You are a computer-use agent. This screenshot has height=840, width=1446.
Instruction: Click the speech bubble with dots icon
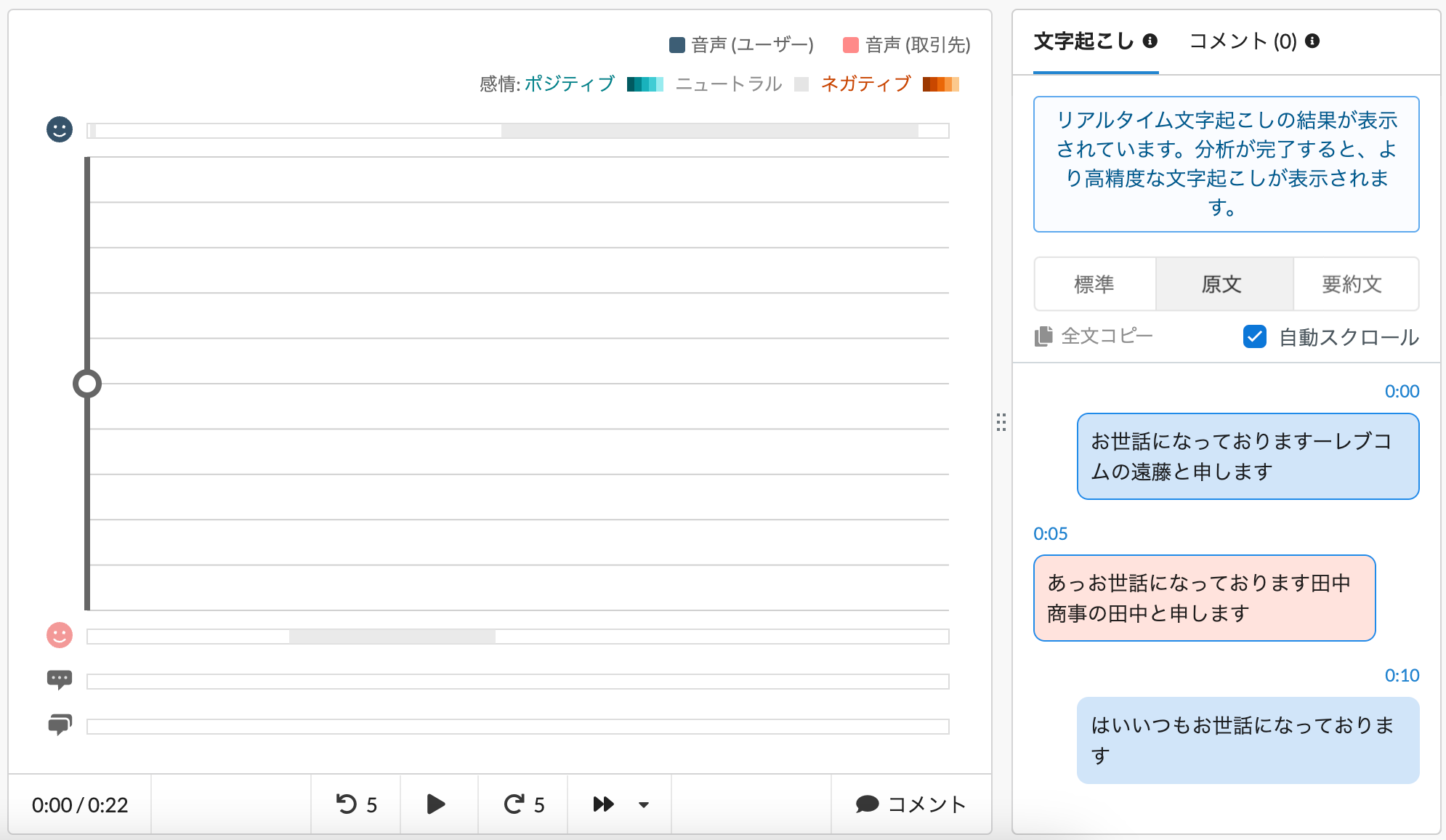(60, 680)
